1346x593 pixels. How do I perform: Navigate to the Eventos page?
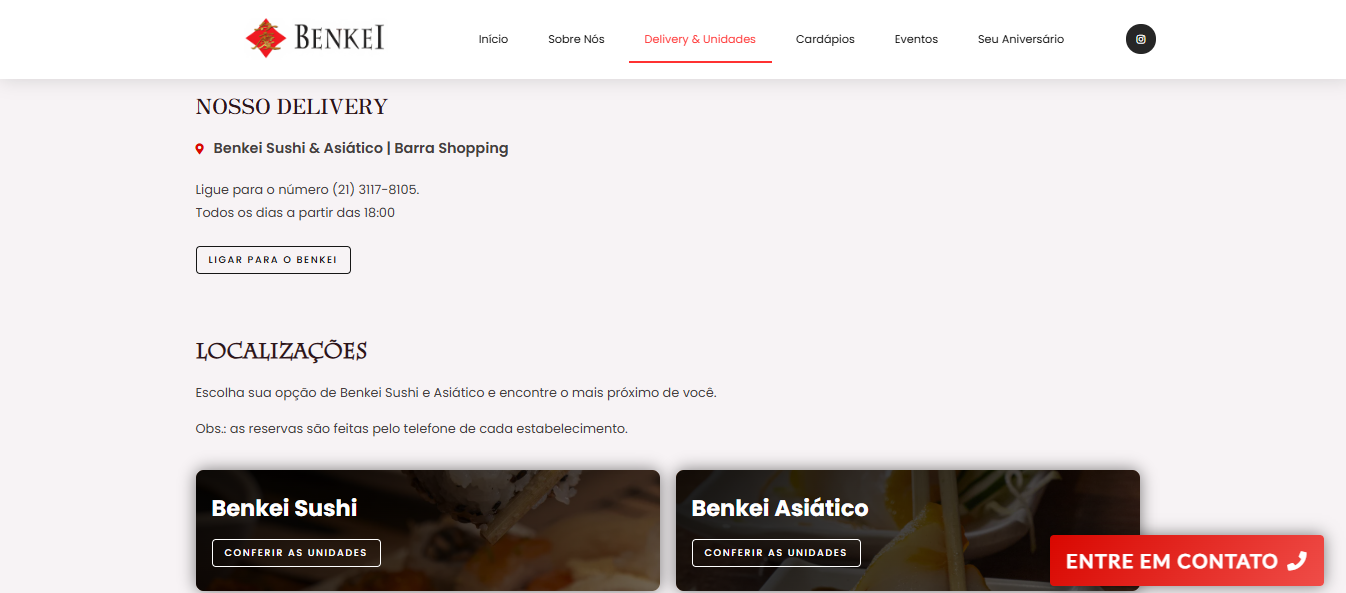916,39
